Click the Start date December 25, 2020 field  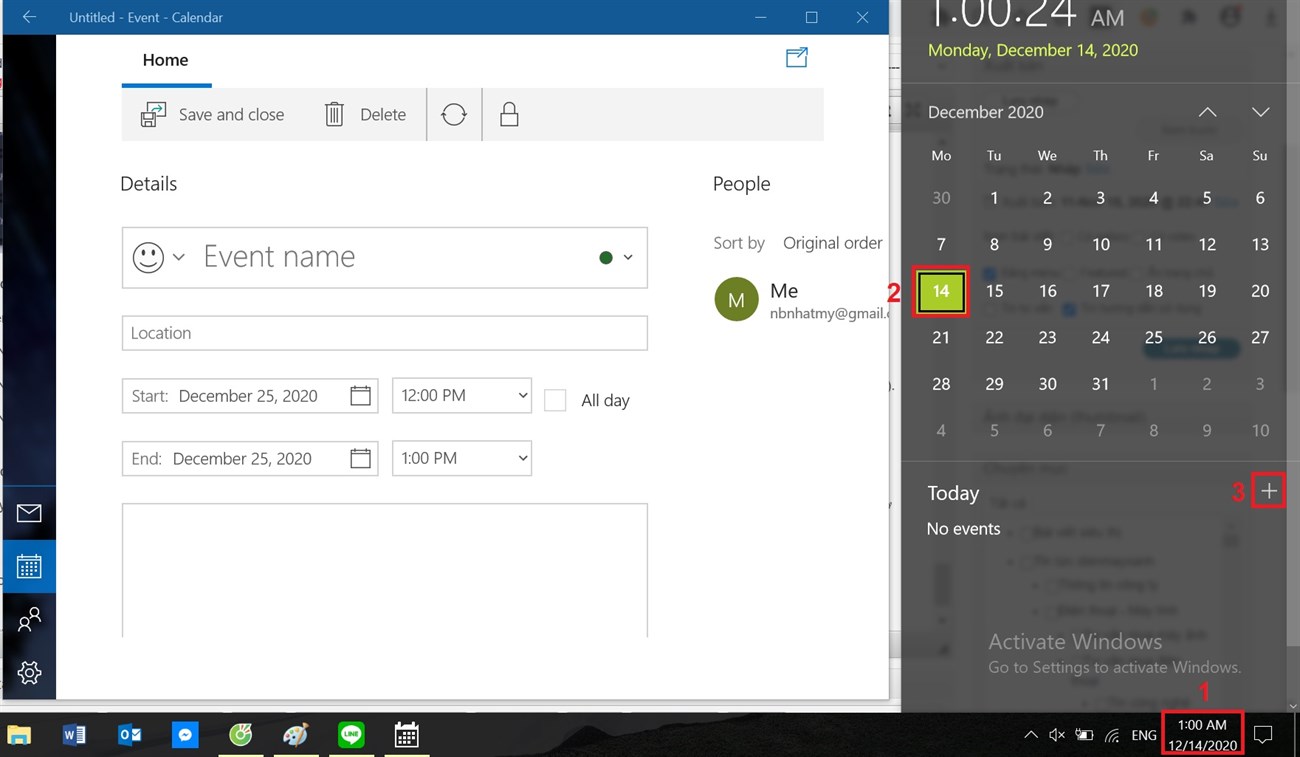coord(250,396)
